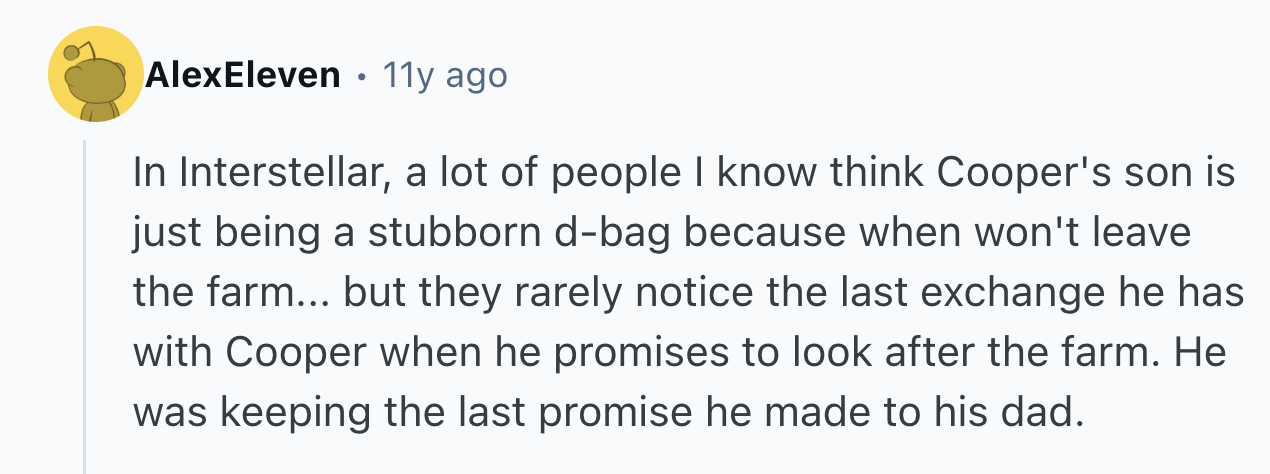Click the "11y ago" comment timestamp
The width and height of the screenshot is (1270, 474).
coord(445,75)
